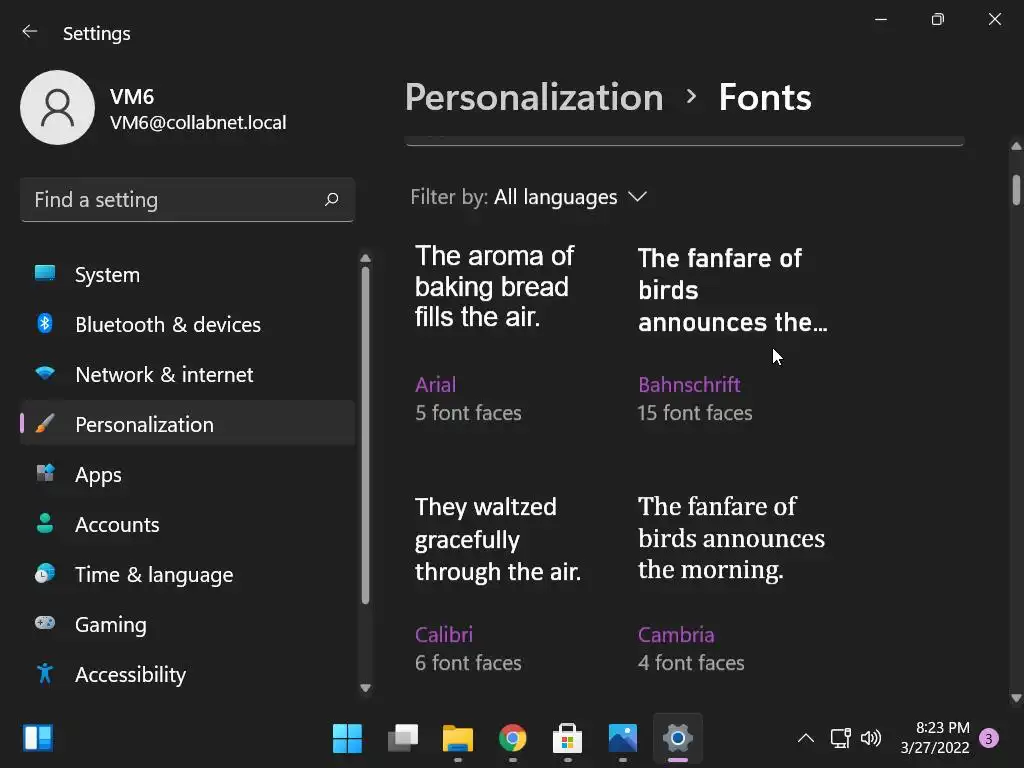Click the volume speaker tray icon
Viewport: 1024px width, 768px height.
871,739
